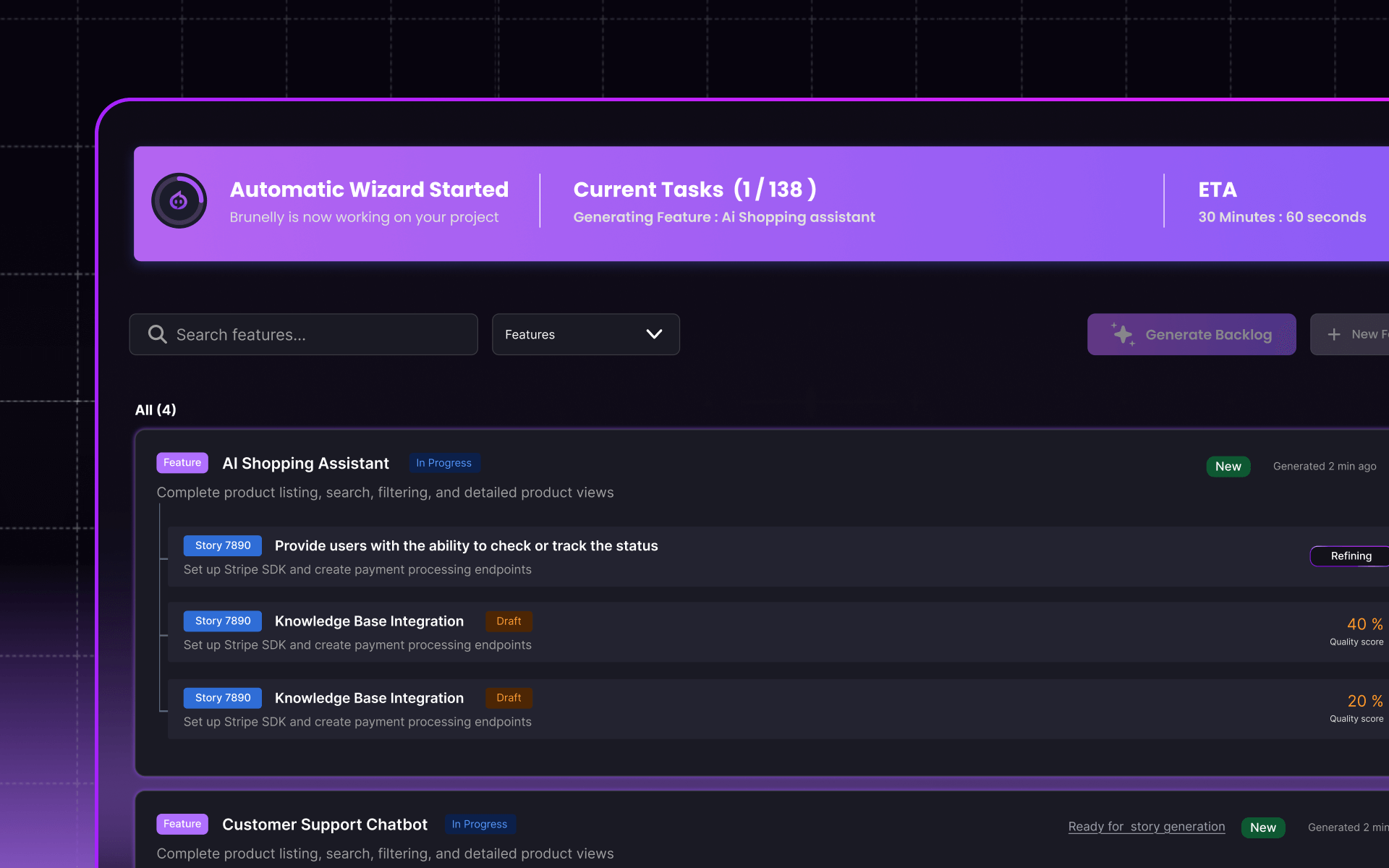The image size is (1389, 868).
Task: Open the Knowledge Base Integration story with 20% score
Action: point(369,698)
